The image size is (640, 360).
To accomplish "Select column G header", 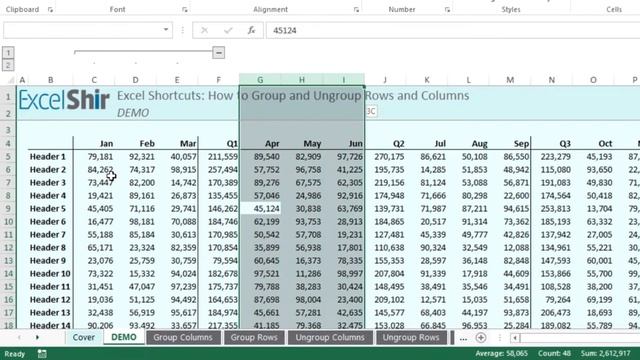I will (x=260, y=80).
